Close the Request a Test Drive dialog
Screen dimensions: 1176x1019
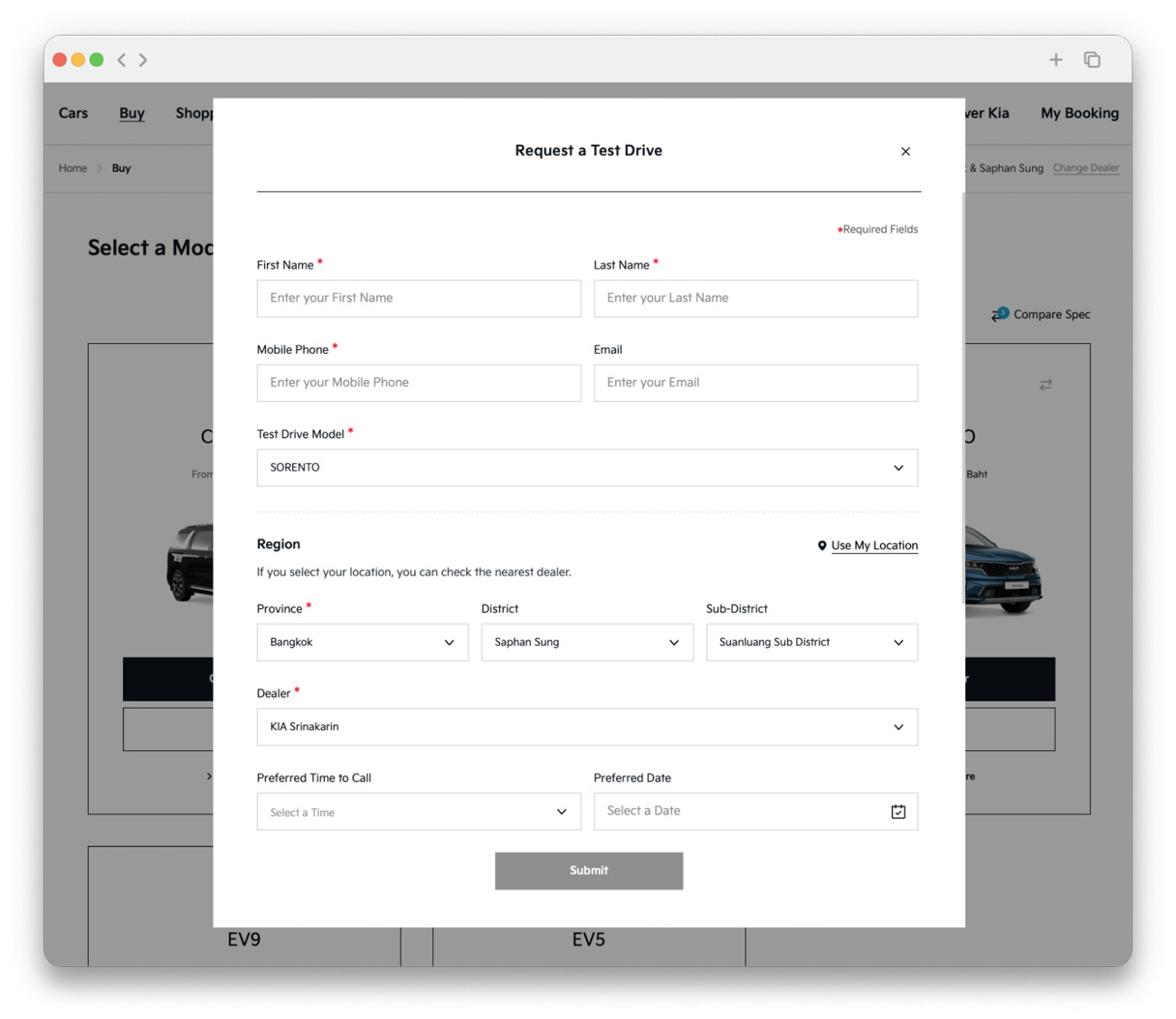905,152
